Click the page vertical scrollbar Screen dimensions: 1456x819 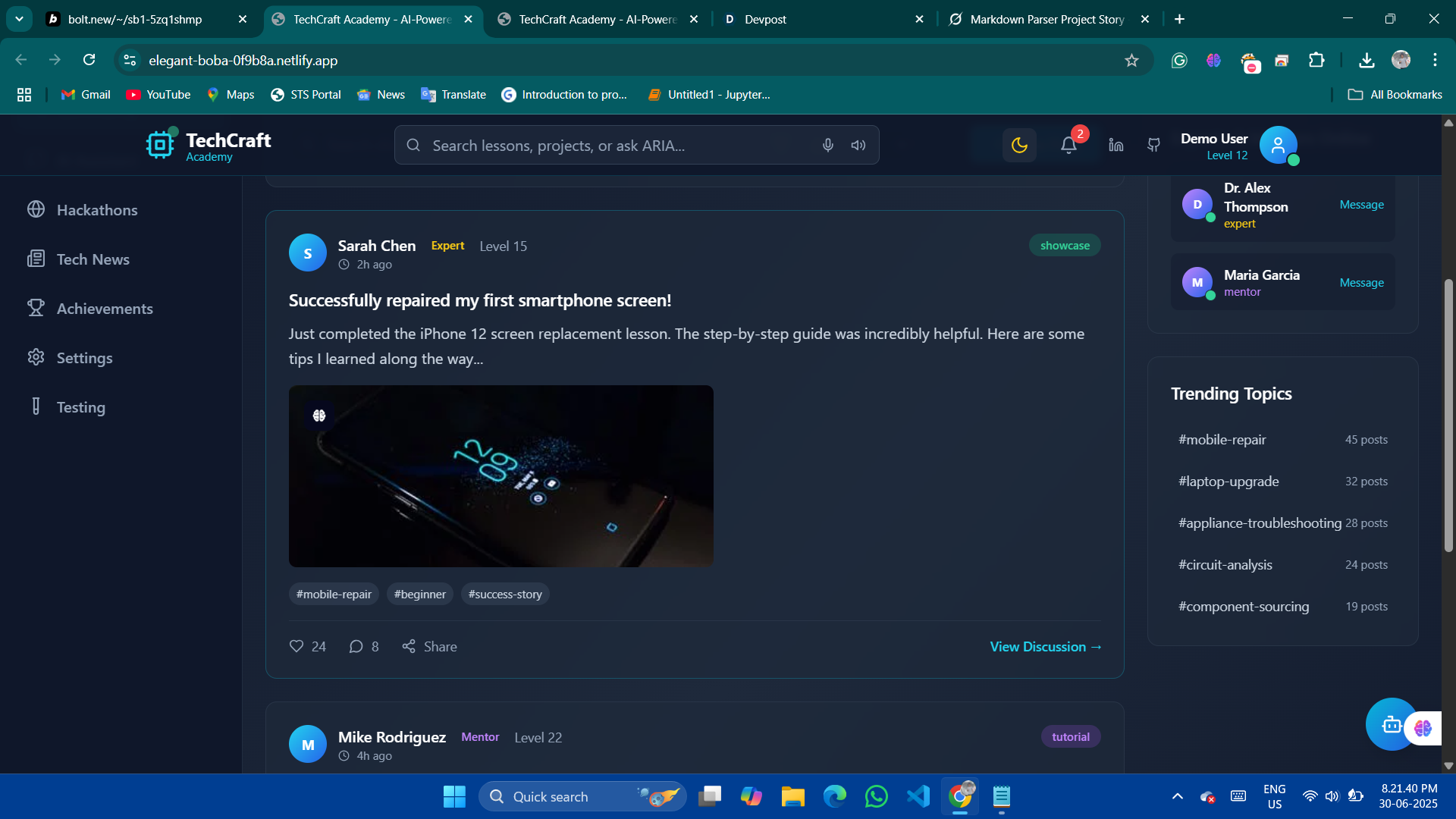1448,416
